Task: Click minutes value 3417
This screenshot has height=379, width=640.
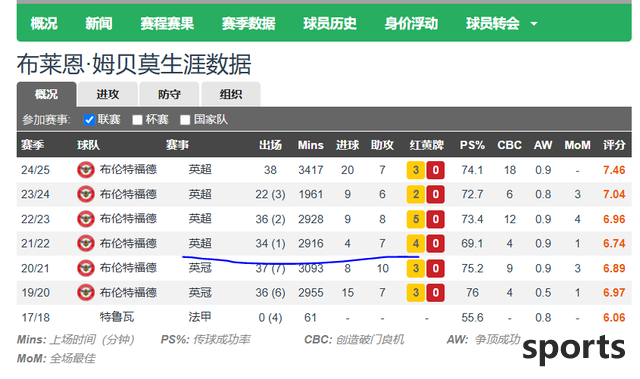Action: click(311, 170)
